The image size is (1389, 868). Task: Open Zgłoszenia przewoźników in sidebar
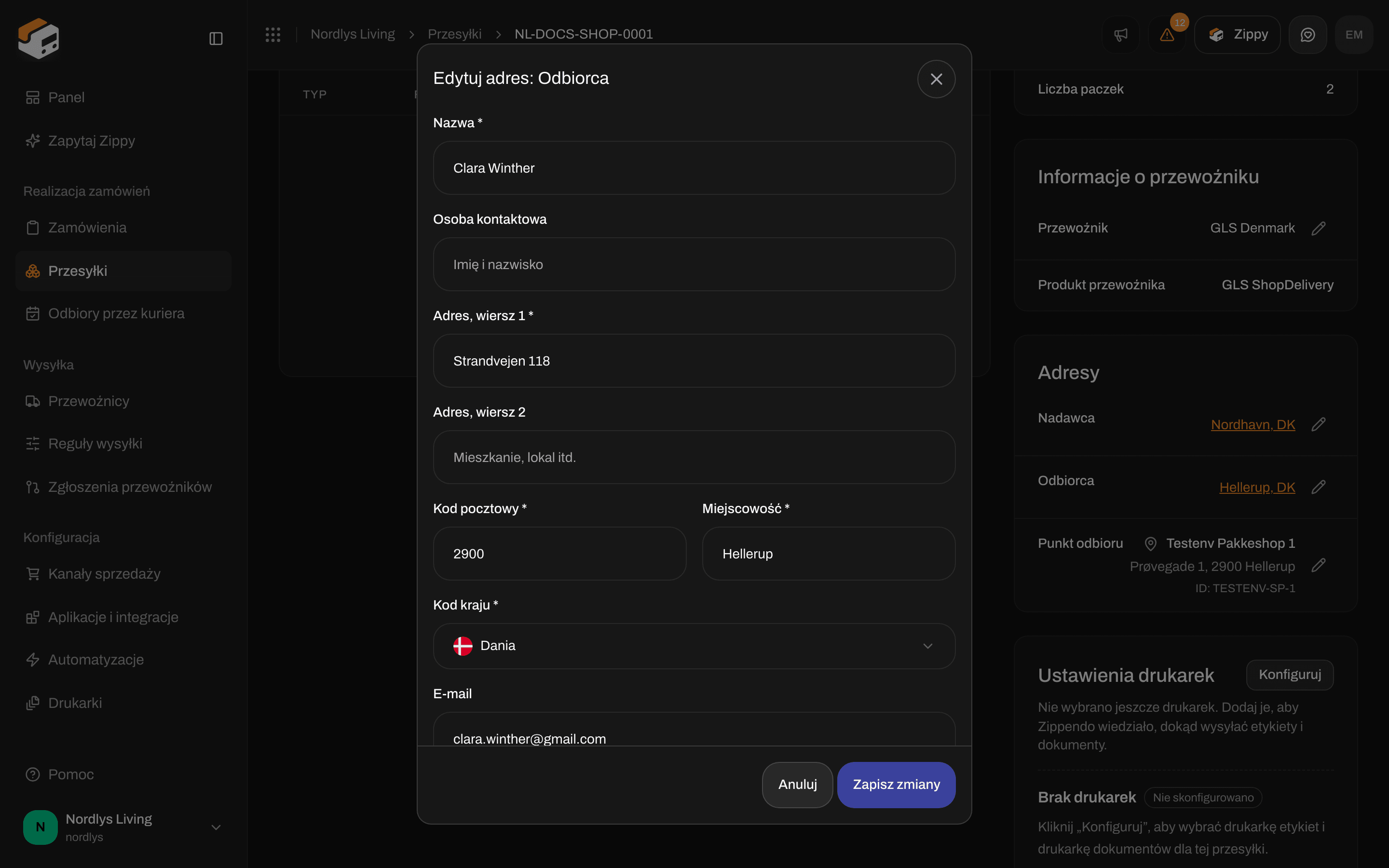[x=123, y=487]
